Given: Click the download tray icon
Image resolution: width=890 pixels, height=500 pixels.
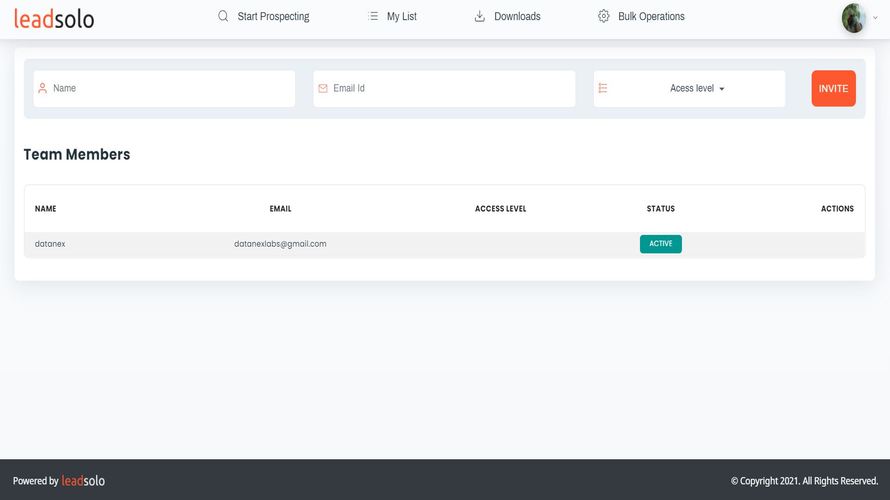Looking at the screenshot, I should (480, 16).
